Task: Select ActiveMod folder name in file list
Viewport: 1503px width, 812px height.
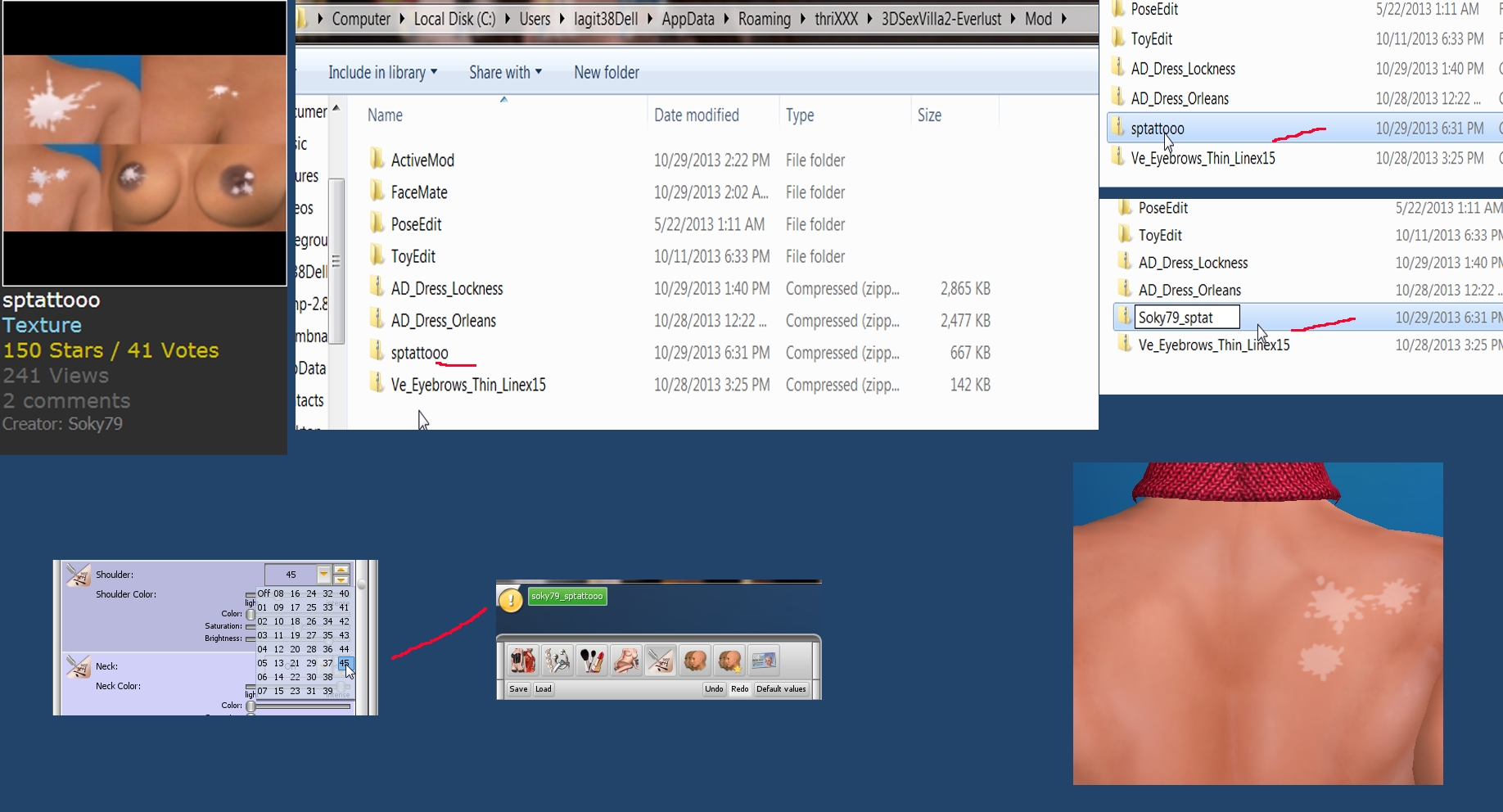Action: click(x=422, y=160)
